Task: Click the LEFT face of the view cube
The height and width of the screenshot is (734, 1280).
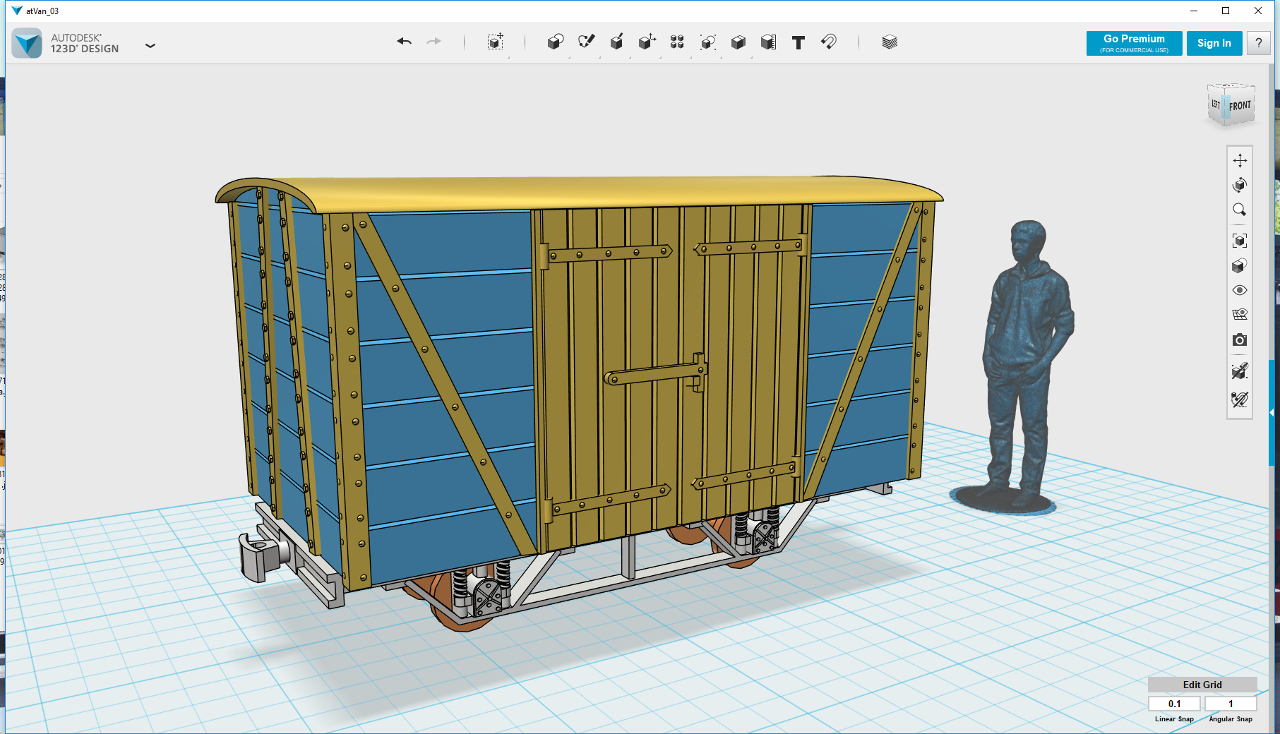Action: coord(1216,104)
